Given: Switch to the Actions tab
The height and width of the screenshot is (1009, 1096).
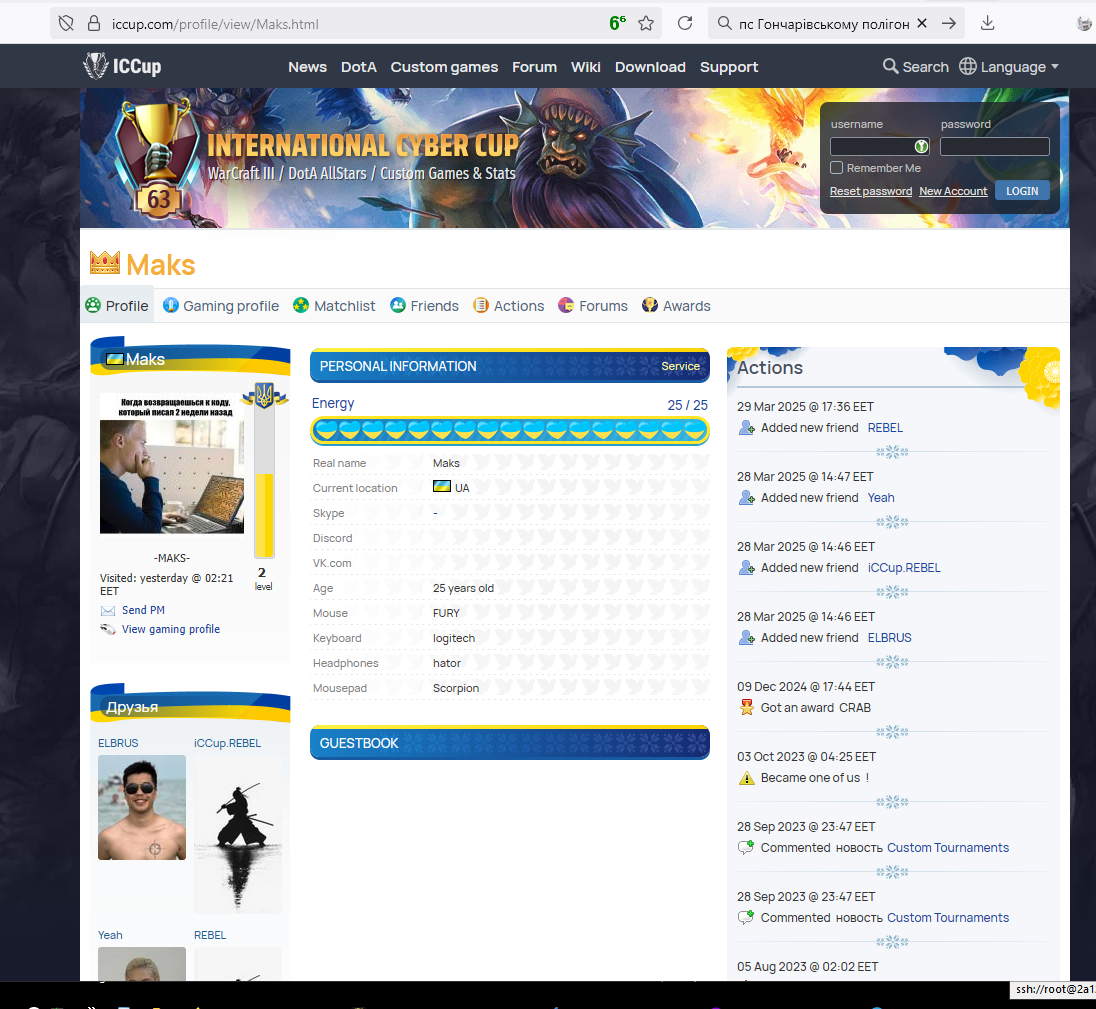Looking at the screenshot, I should tap(509, 306).
